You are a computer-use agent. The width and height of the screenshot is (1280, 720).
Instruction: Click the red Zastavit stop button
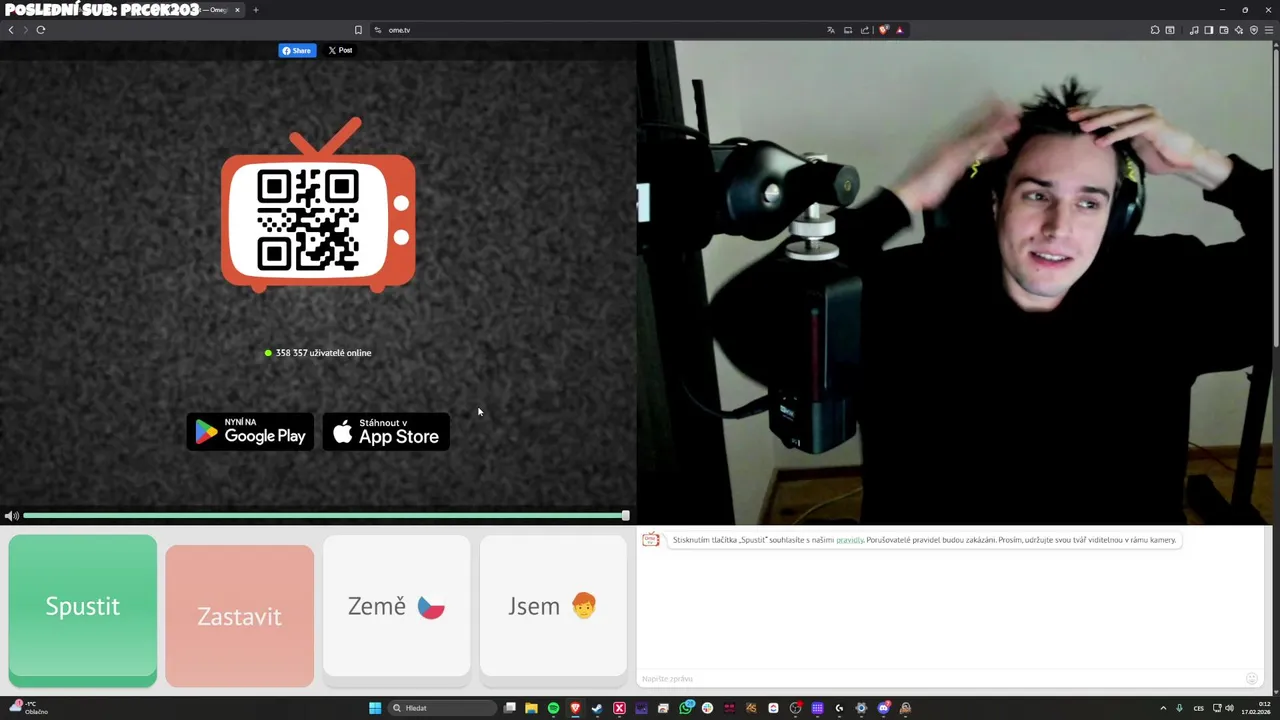239,616
